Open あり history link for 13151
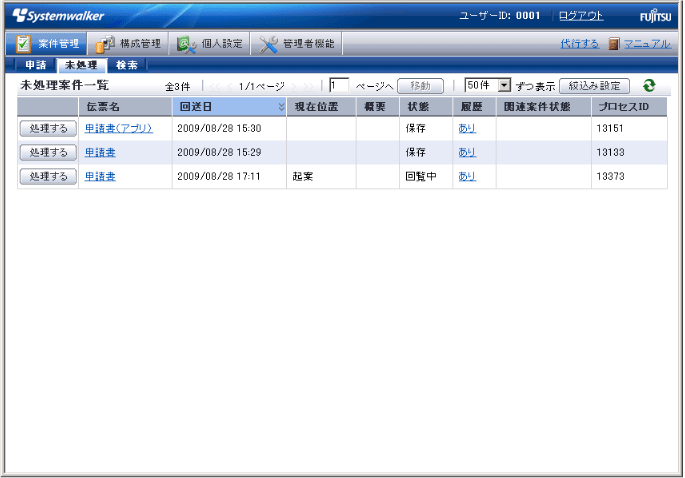The image size is (685, 478). coord(467,128)
